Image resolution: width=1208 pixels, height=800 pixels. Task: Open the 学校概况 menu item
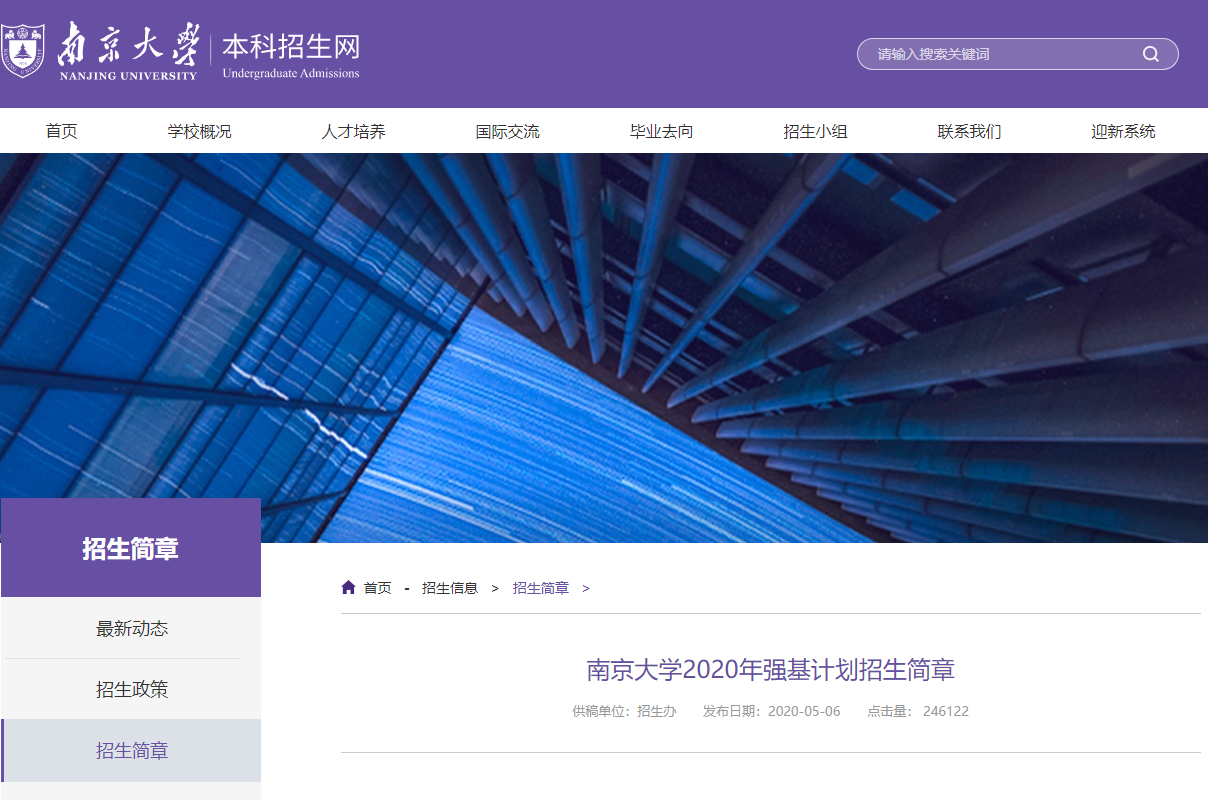pos(199,131)
